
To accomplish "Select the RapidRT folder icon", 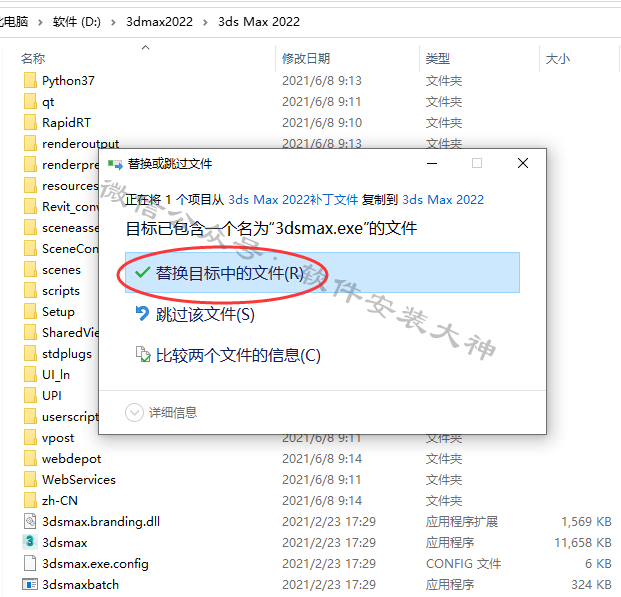I will tap(30, 122).
